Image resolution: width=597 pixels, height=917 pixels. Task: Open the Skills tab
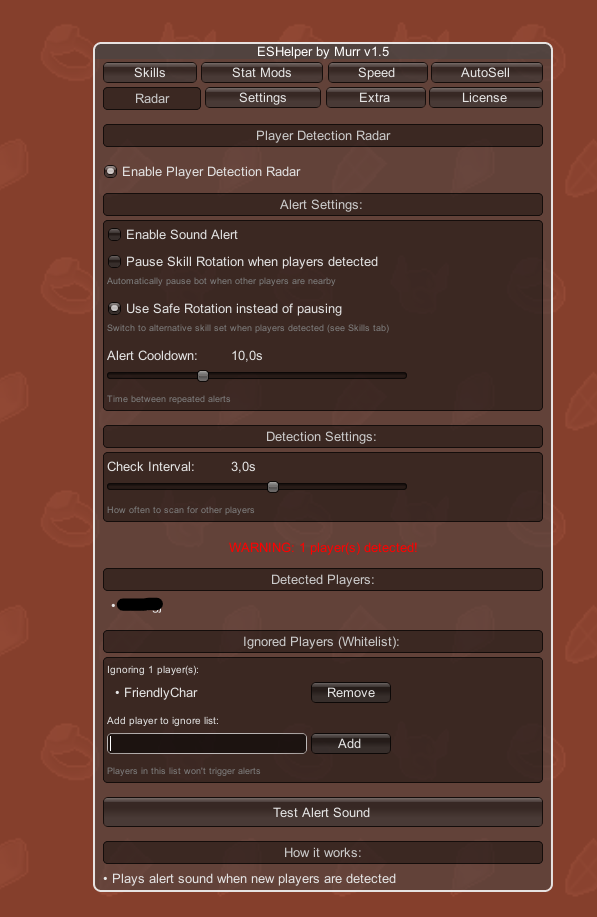[150, 73]
